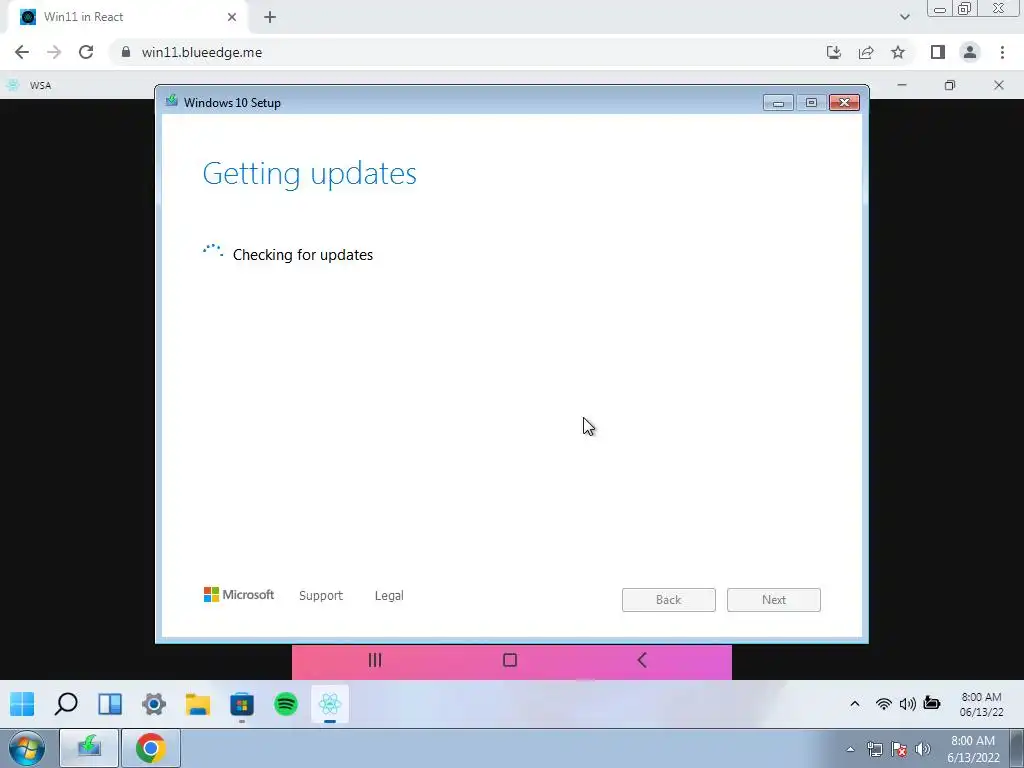Image resolution: width=1024 pixels, height=768 pixels.
Task: Open Search in the Win11 taskbar
Action: [x=66, y=704]
